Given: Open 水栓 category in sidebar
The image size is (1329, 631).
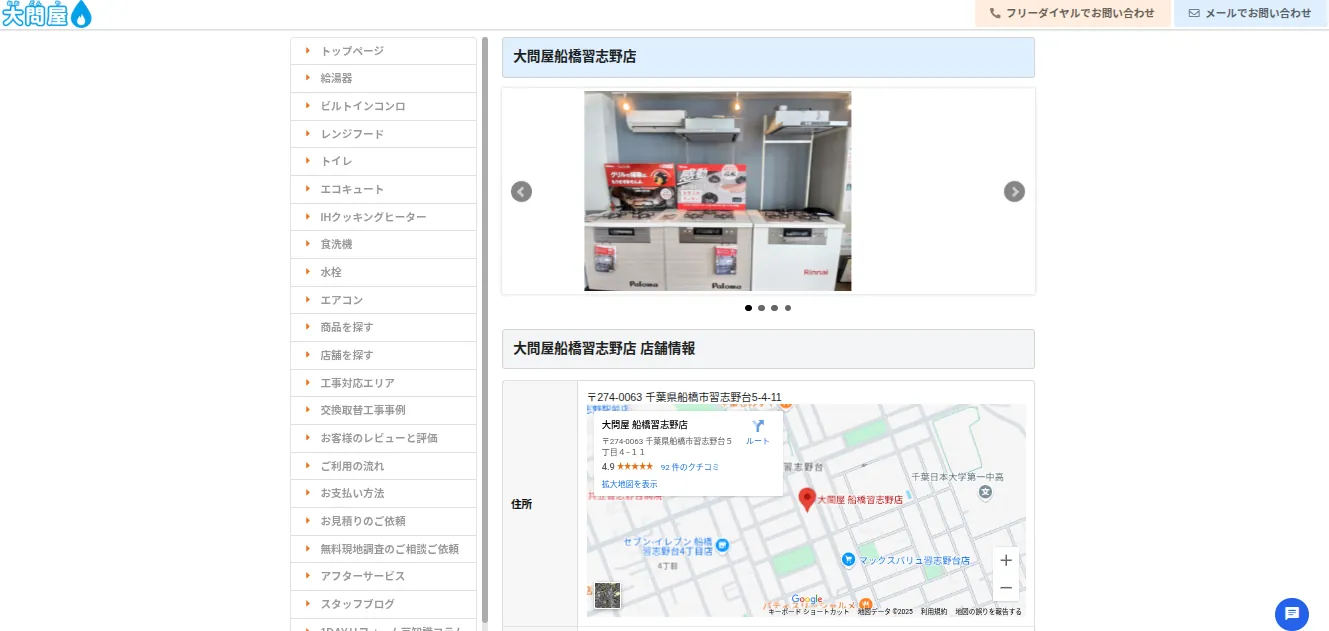Looking at the screenshot, I should coord(383,272).
